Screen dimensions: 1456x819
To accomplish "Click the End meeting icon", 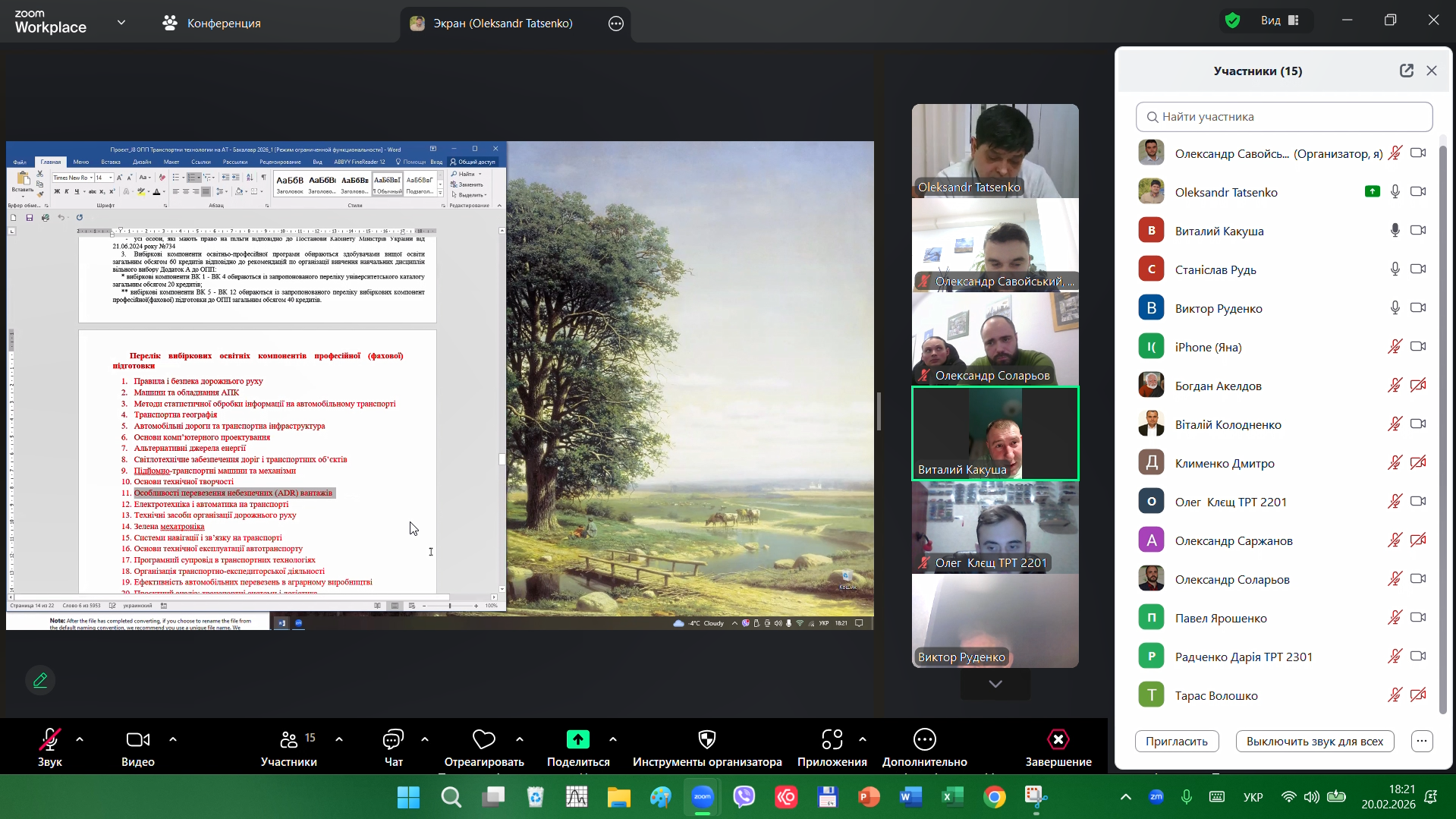I will click(x=1058, y=739).
